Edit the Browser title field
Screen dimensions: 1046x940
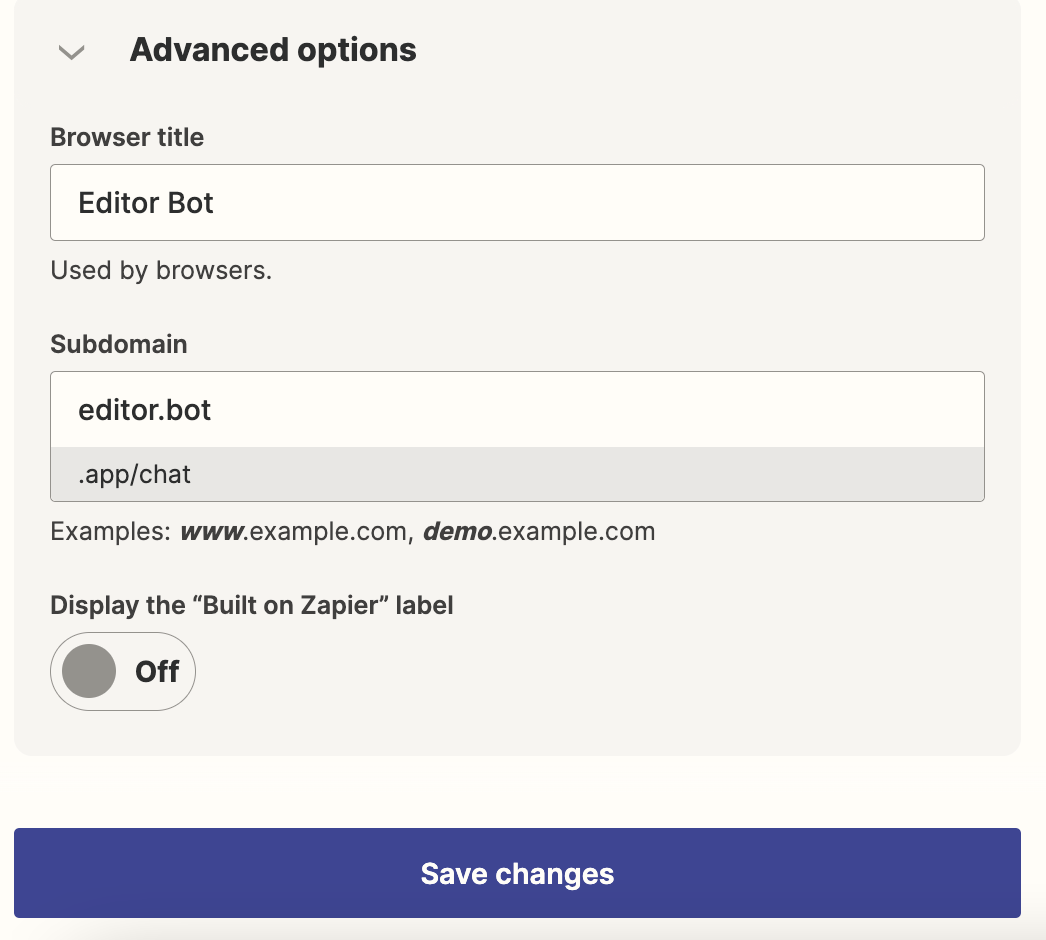[x=517, y=202]
